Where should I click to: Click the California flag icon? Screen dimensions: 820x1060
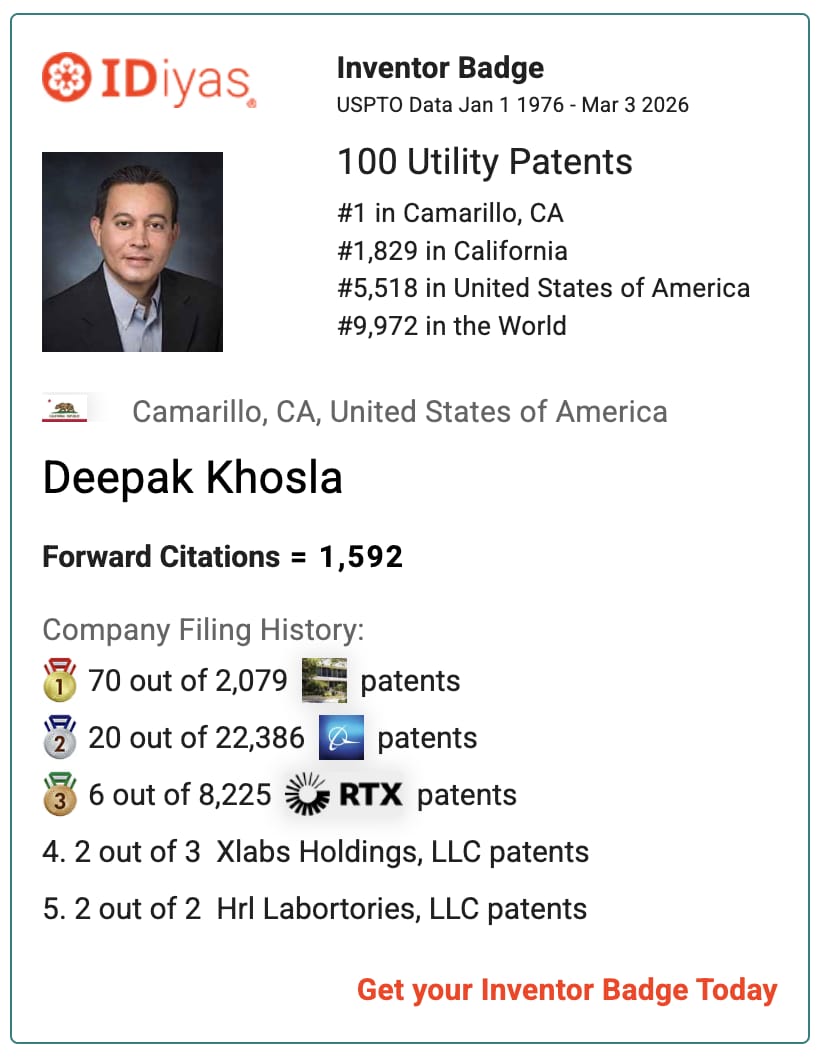64,410
